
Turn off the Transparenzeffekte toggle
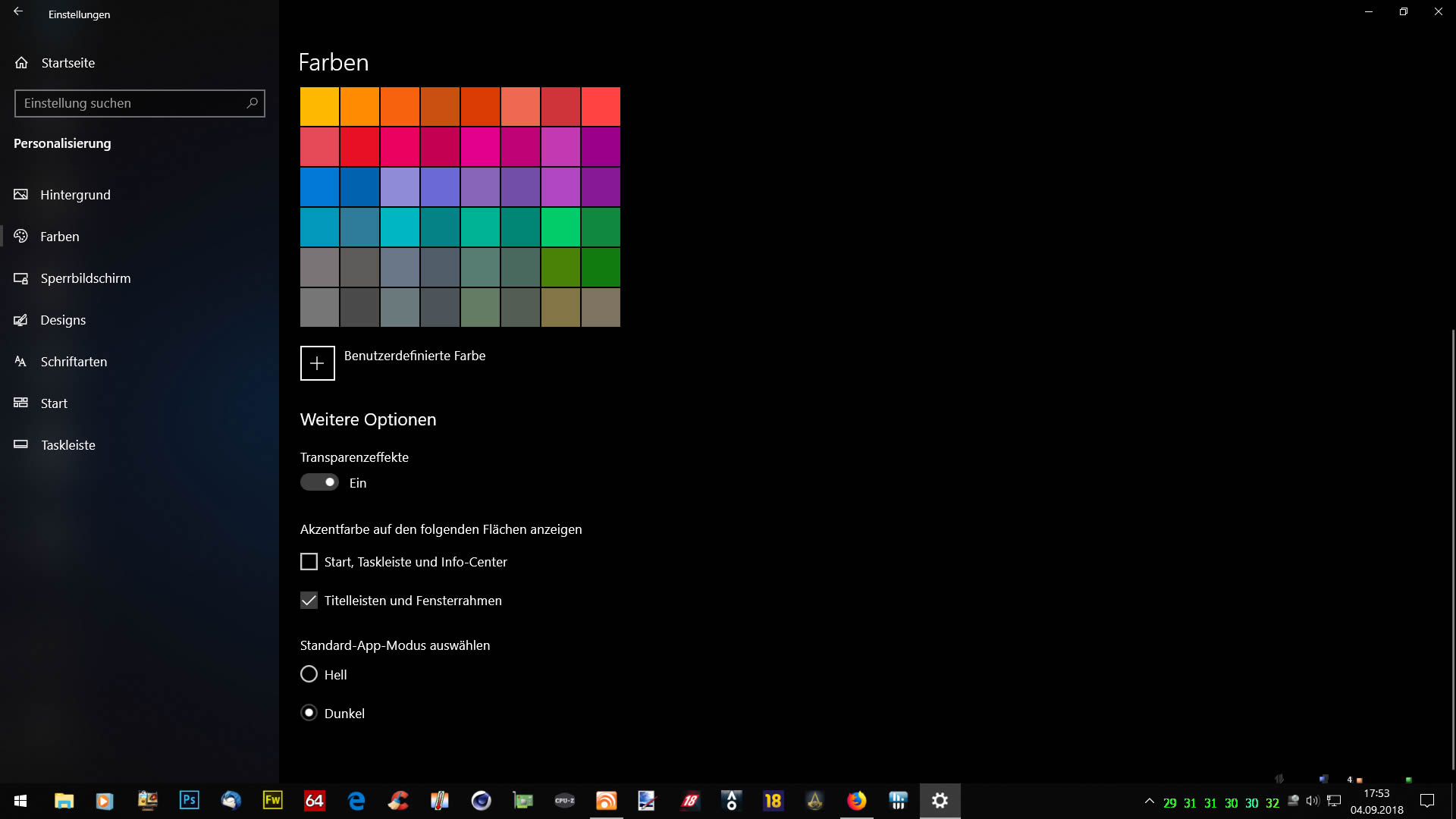pyautogui.click(x=319, y=482)
